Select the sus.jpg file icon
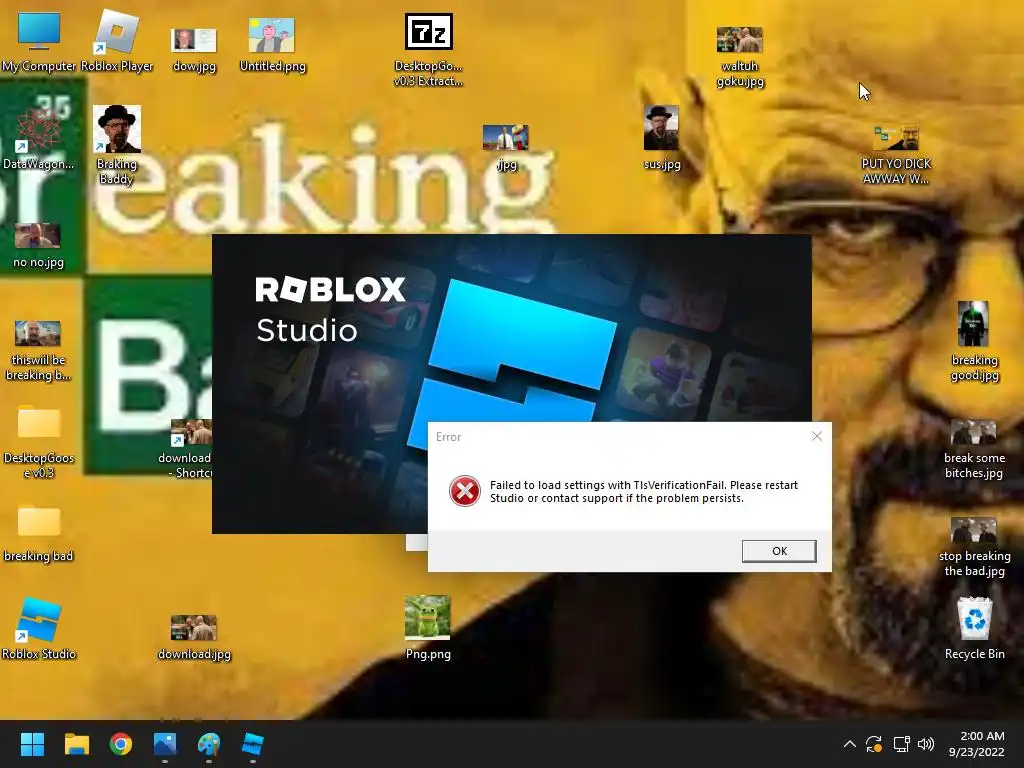1024x768 pixels. pyautogui.click(x=662, y=138)
